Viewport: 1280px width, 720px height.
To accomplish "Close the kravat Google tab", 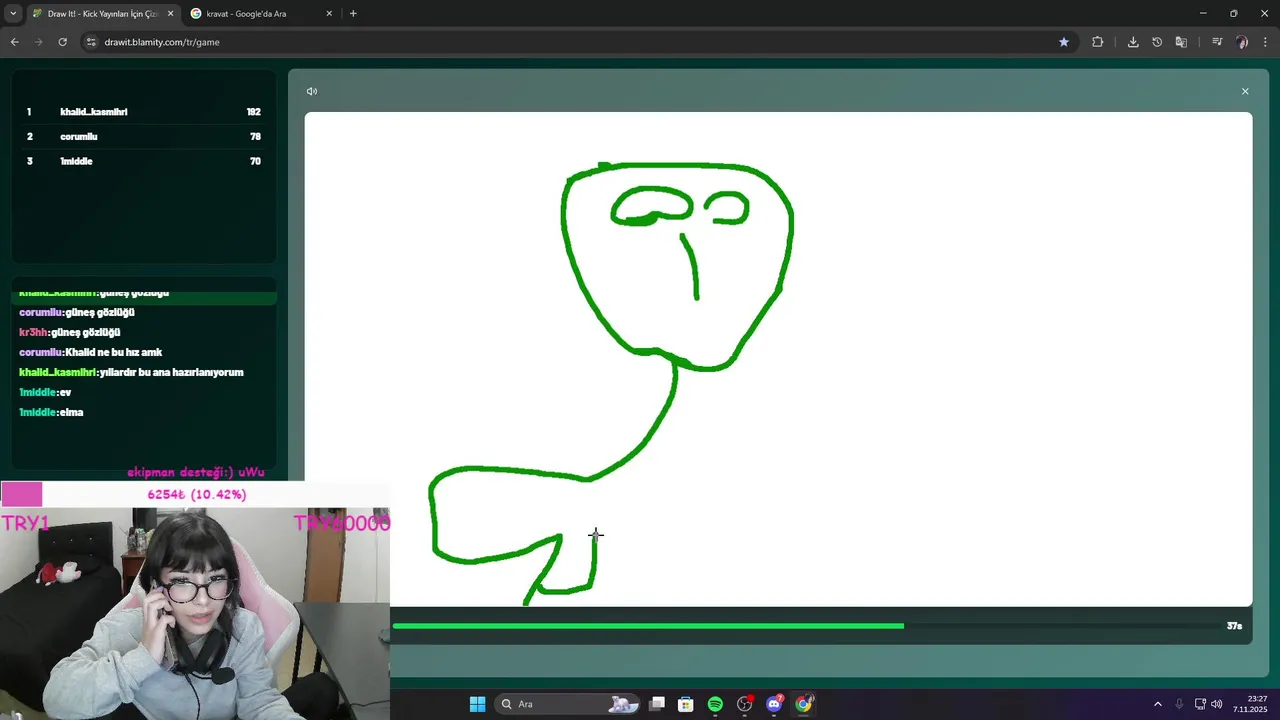I will (x=330, y=14).
